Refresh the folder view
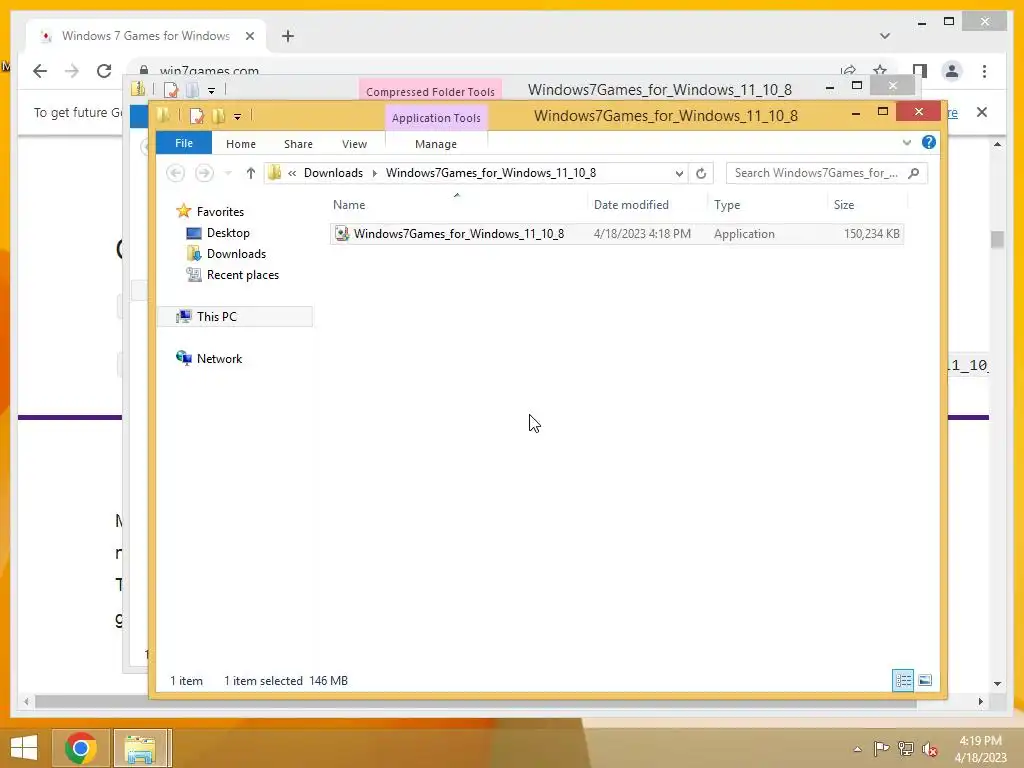 click(x=701, y=173)
